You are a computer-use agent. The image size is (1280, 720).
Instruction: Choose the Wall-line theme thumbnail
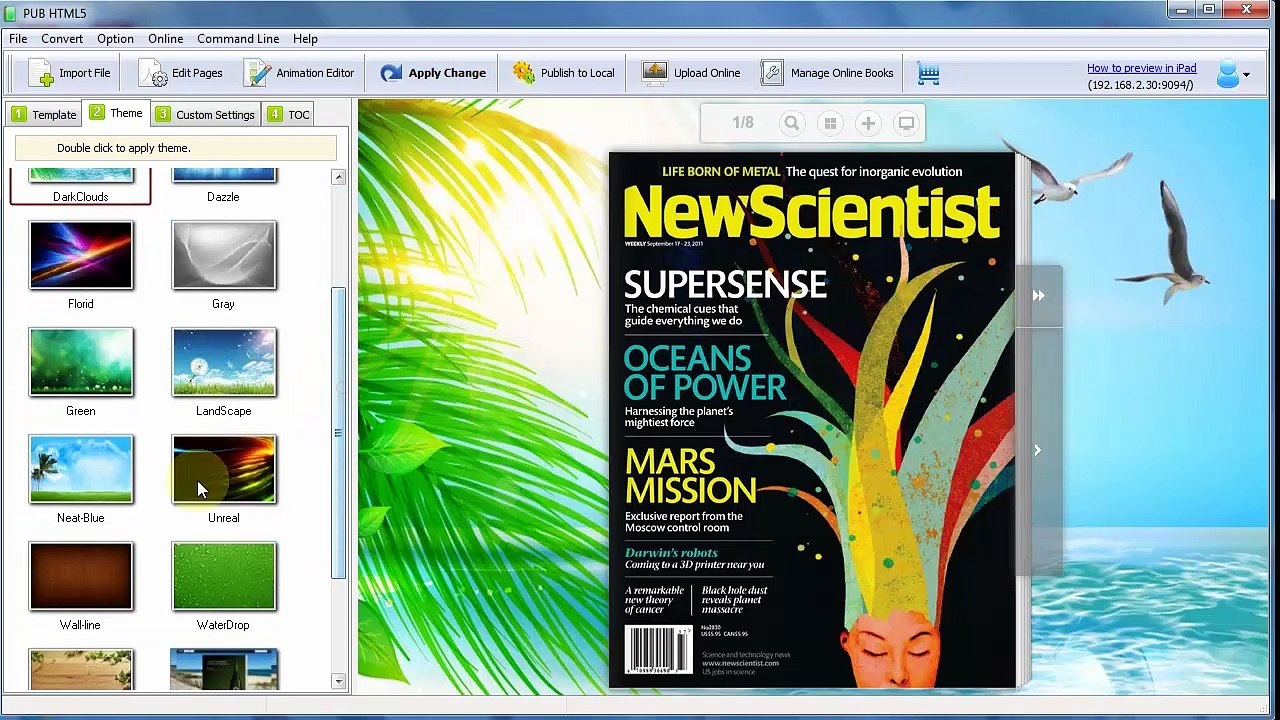[x=81, y=576]
